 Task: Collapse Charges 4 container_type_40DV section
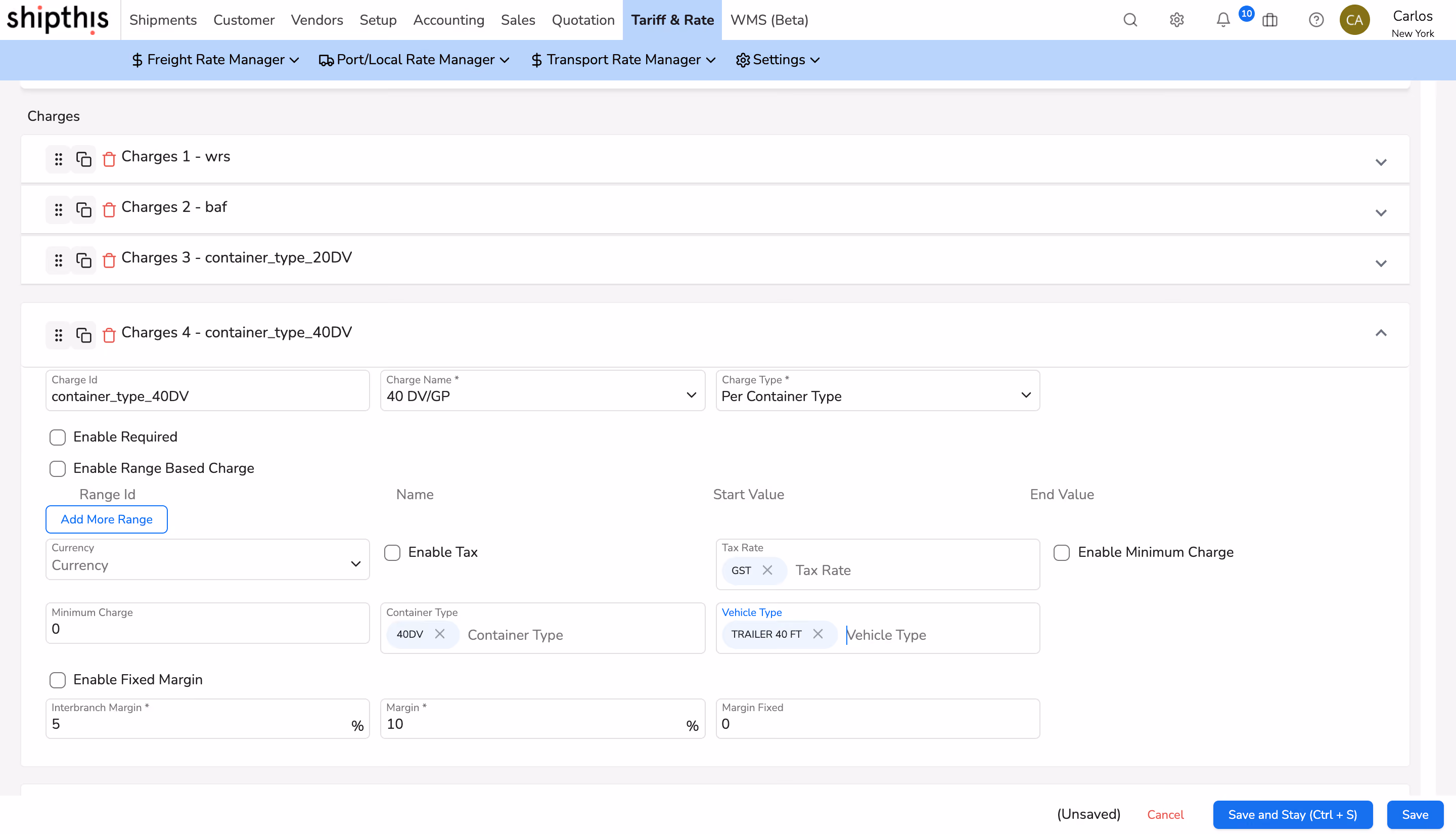pyautogui.click(x=1381, y=333)
